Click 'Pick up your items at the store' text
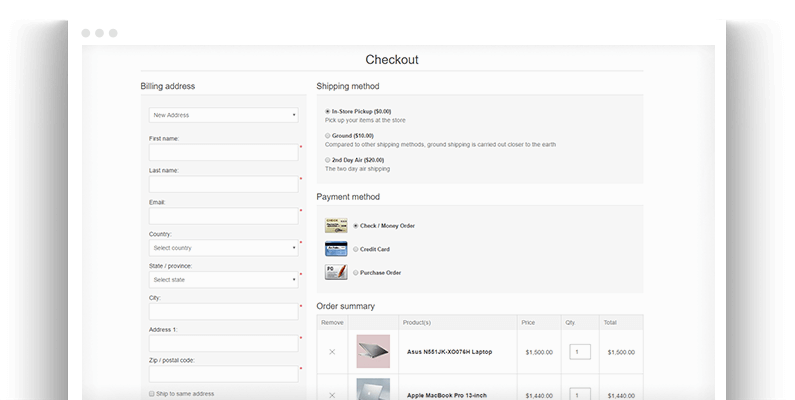Screen dimensions: 795x400 [365, 120]
